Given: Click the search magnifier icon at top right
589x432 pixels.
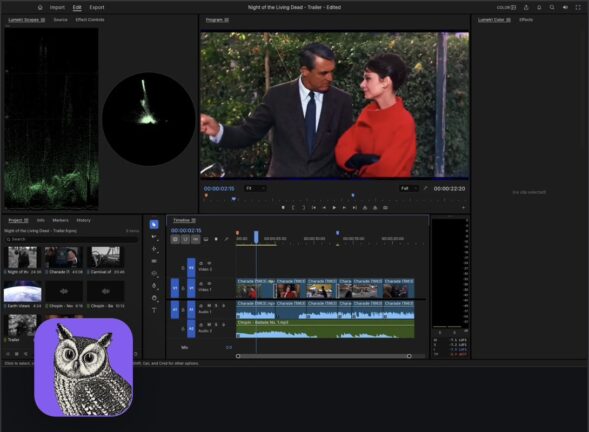Looking at the screenshot, I should click(552, 7).
